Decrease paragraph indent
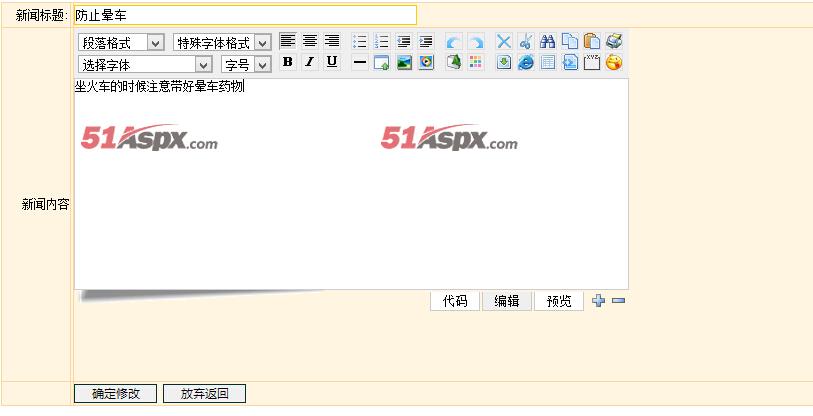The height and width of the screenshot is (416, 813). pyautogui.click(x=403, y=41)
